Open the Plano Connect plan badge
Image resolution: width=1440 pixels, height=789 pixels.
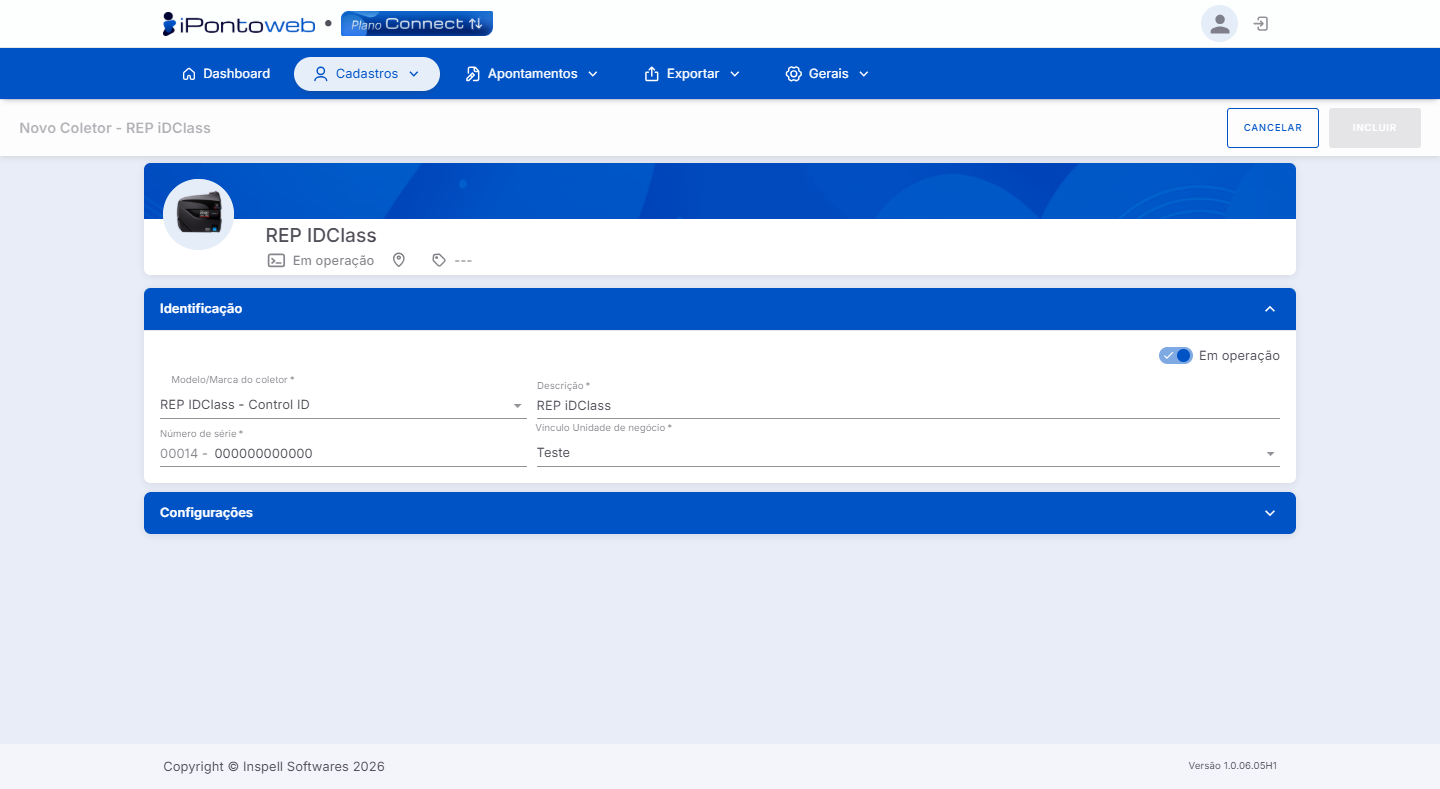(x=417, y=24)
